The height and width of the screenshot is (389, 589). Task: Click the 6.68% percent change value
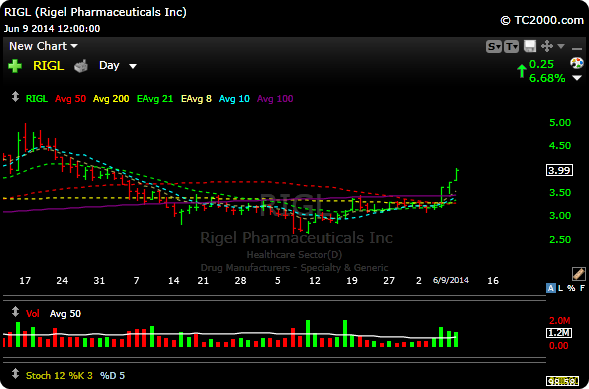[547, 78]
